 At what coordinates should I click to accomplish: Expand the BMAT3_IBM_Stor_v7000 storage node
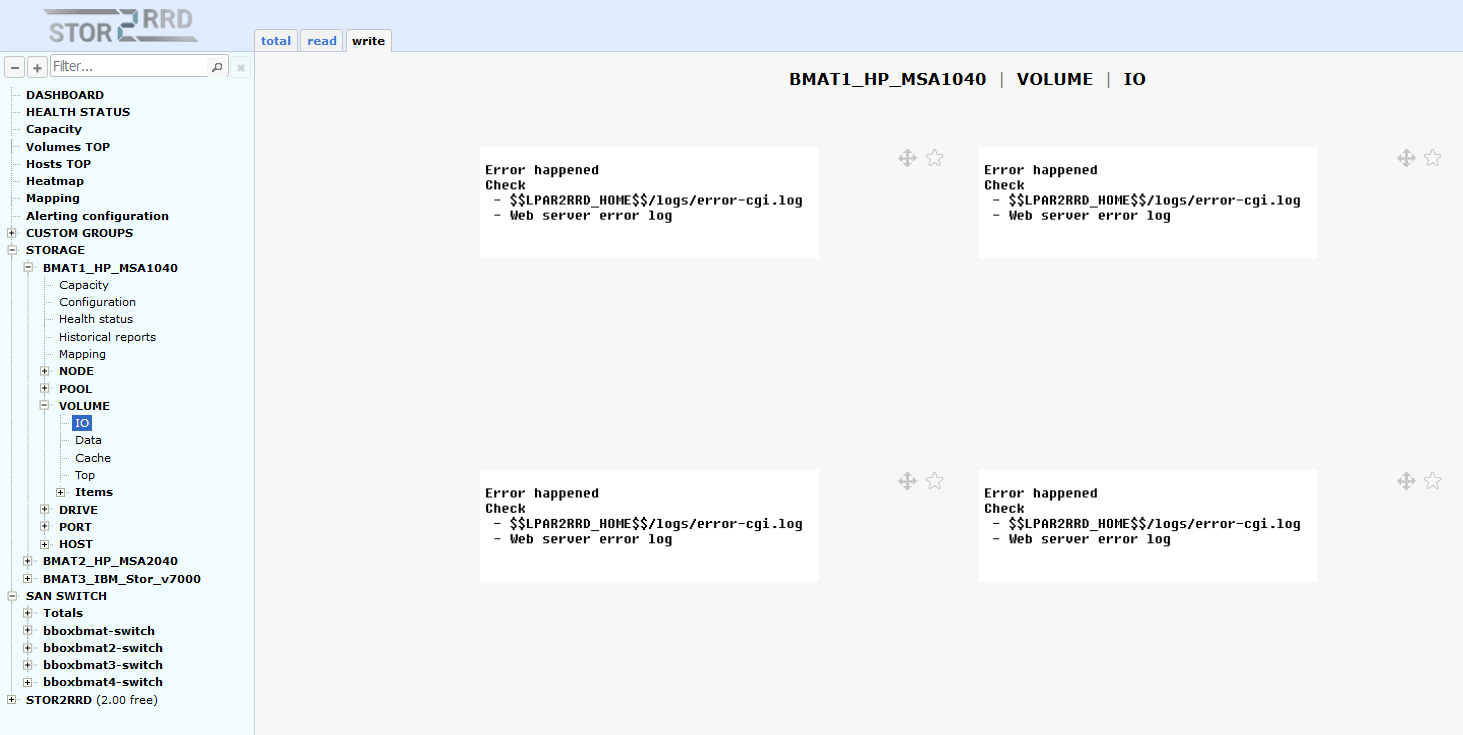coord(28,579)
